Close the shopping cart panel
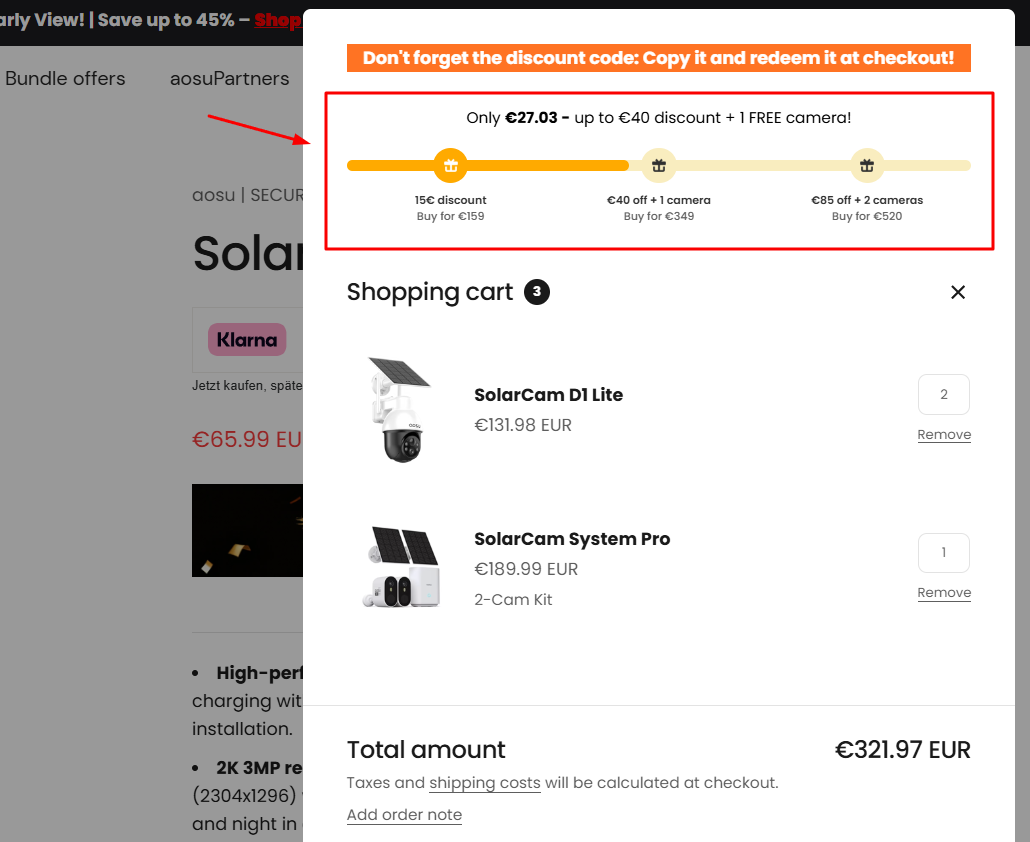This screenshot has width=1030, height=842. point(958,292)
